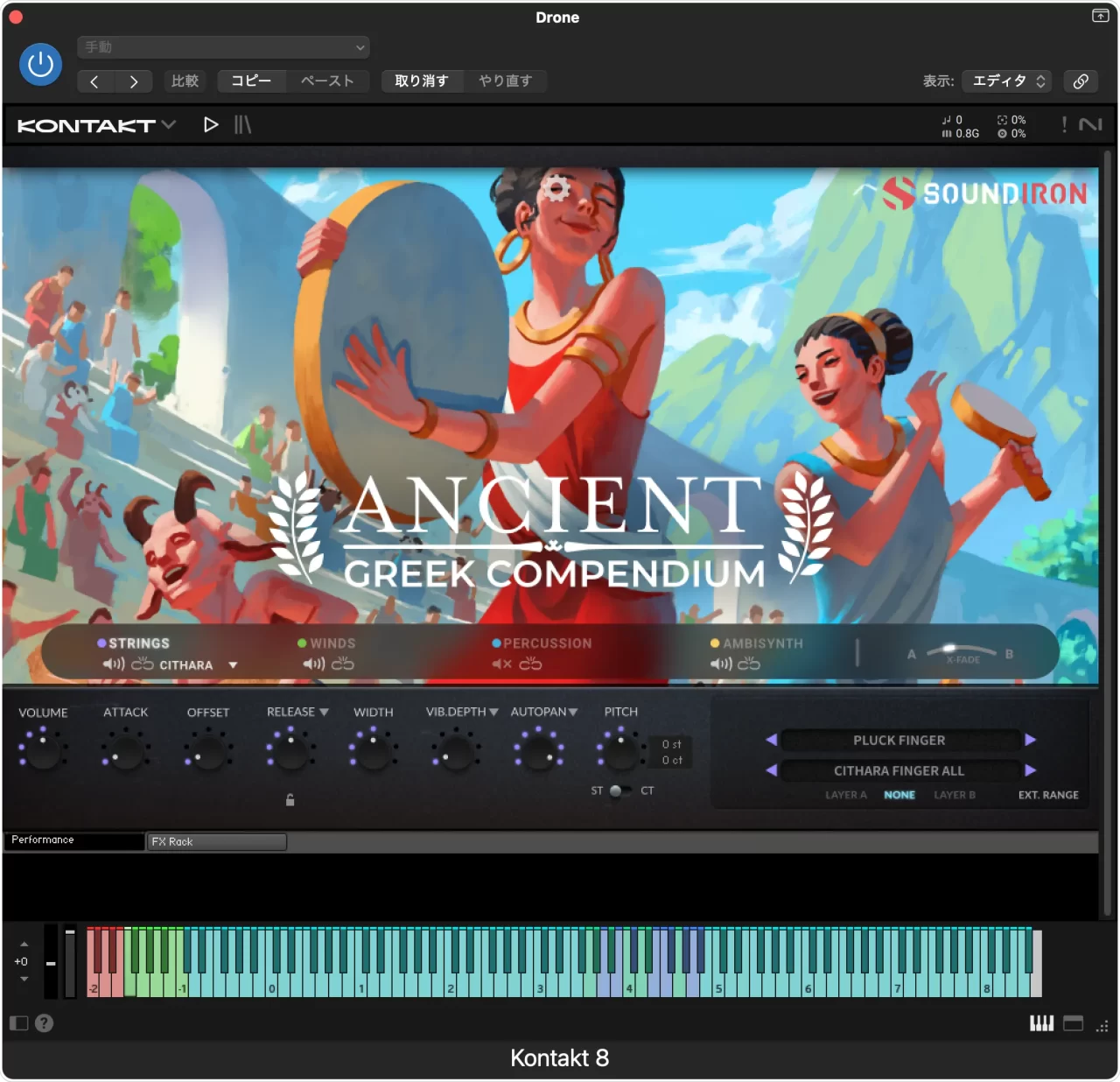Screen dimensions: 1120x1082
Task: Unmute the Percussion layer
Action: (501, 664)
